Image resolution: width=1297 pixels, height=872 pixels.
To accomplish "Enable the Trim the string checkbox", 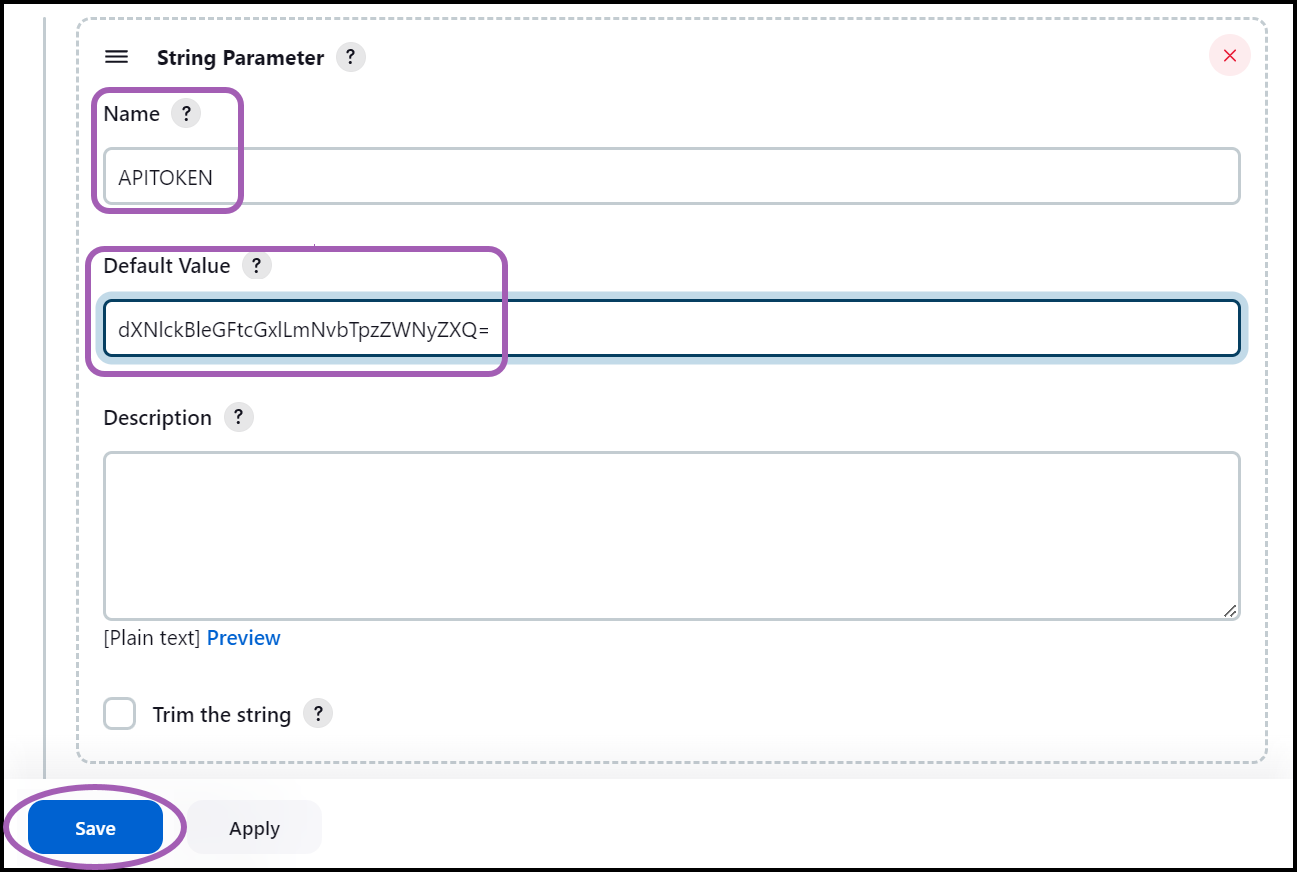I will [119, 713].
